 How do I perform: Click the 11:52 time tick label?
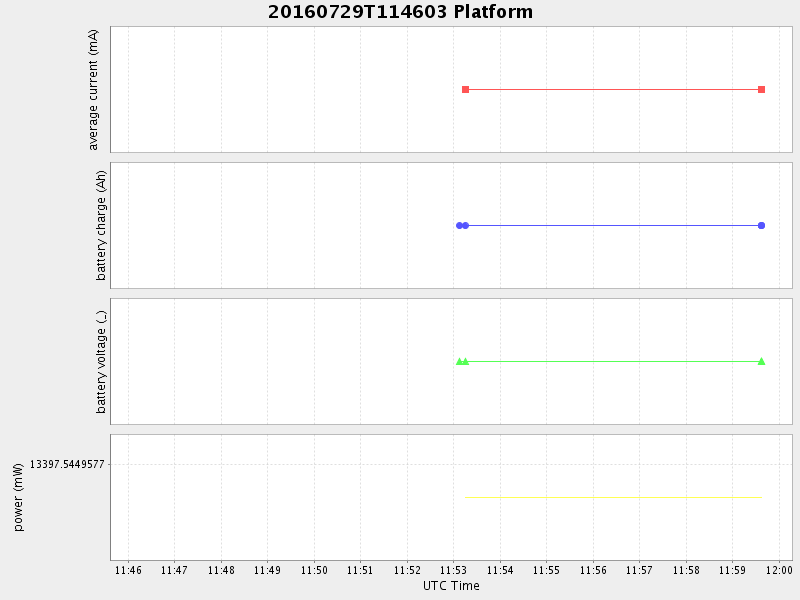(407, 570)
